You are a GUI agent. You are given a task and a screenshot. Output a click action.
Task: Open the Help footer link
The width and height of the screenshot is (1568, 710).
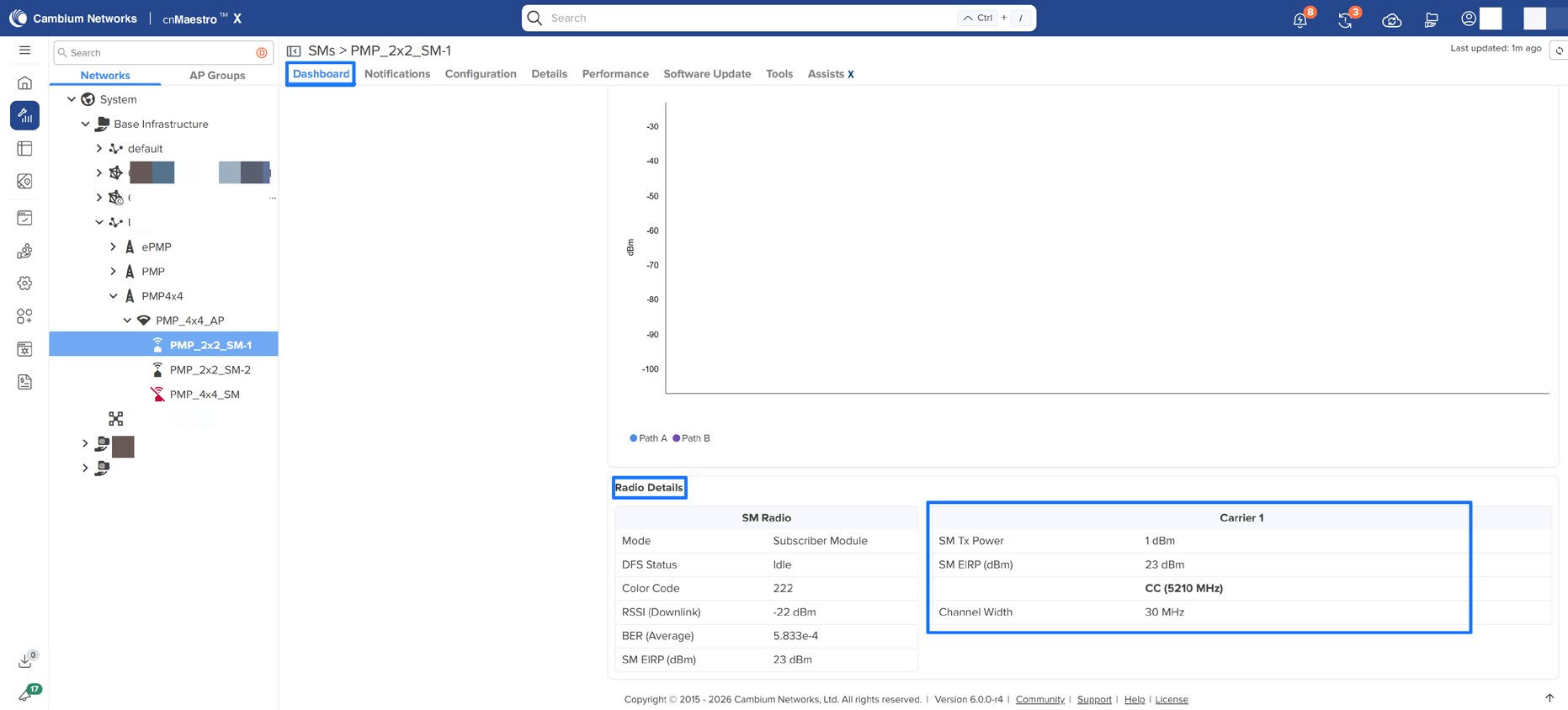(x=1135, y=700)
